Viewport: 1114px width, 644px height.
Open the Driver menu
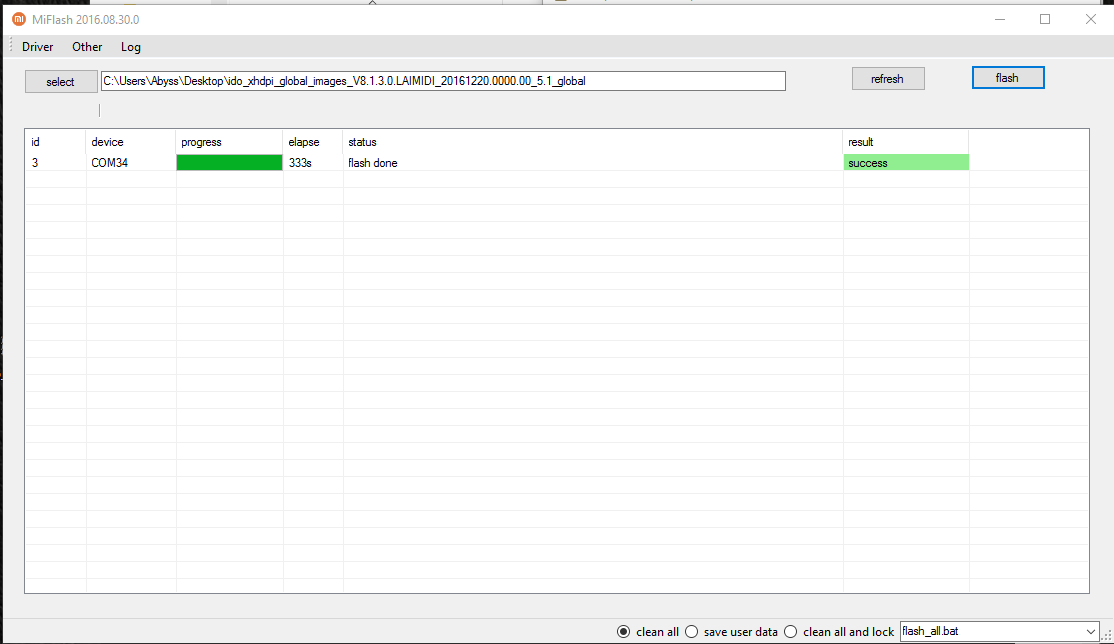point(38,47)
